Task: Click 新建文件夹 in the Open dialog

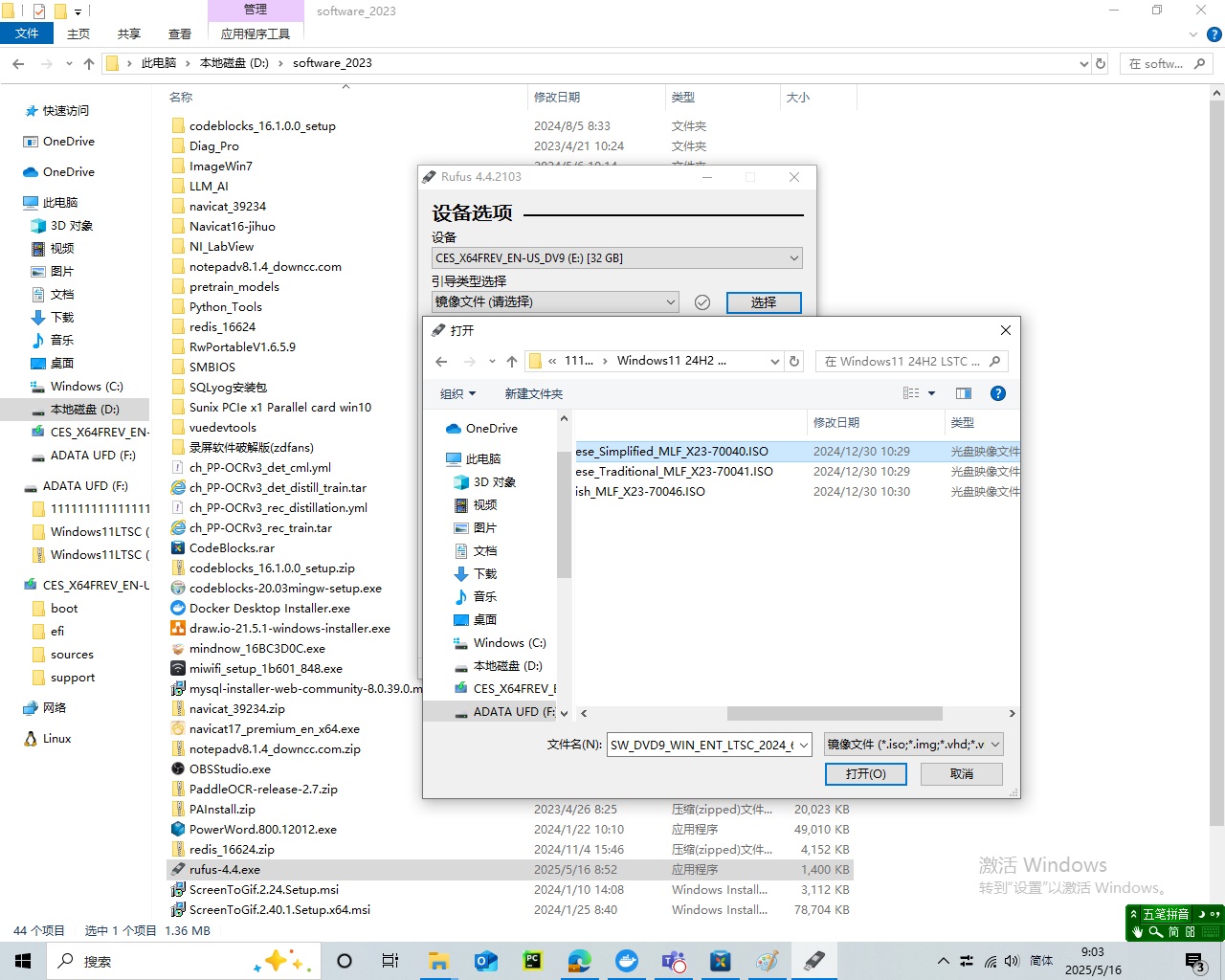Action: tap(534, 394)
